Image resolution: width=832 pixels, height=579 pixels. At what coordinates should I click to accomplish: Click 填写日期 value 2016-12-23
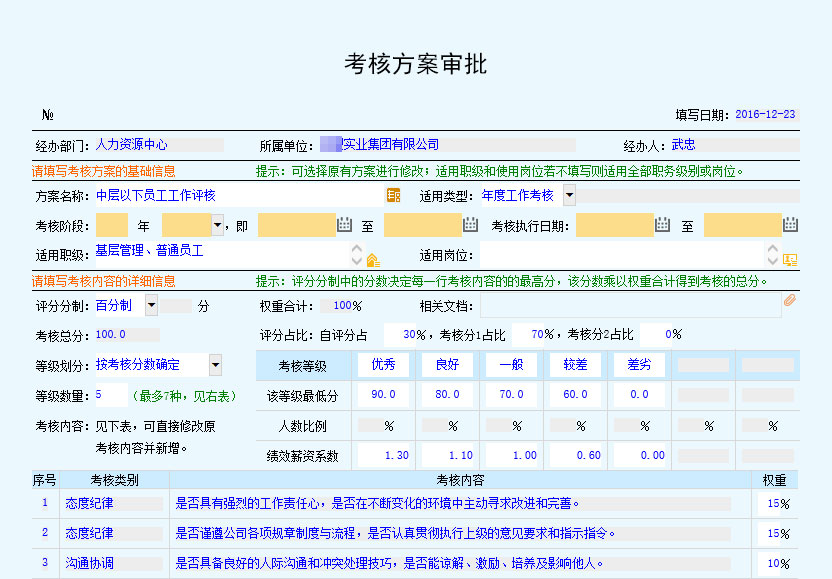pos(766,114)
